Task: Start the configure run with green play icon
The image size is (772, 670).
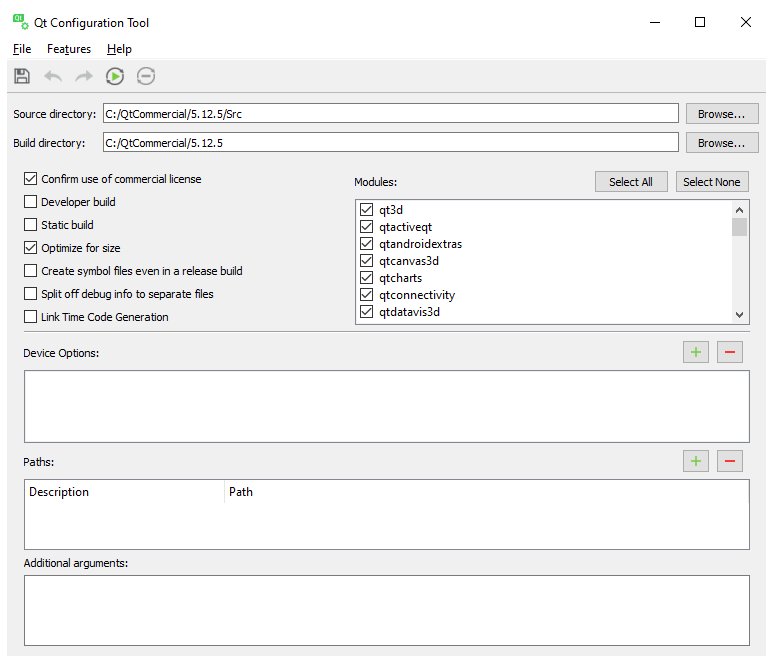Action: pos(115,76)
